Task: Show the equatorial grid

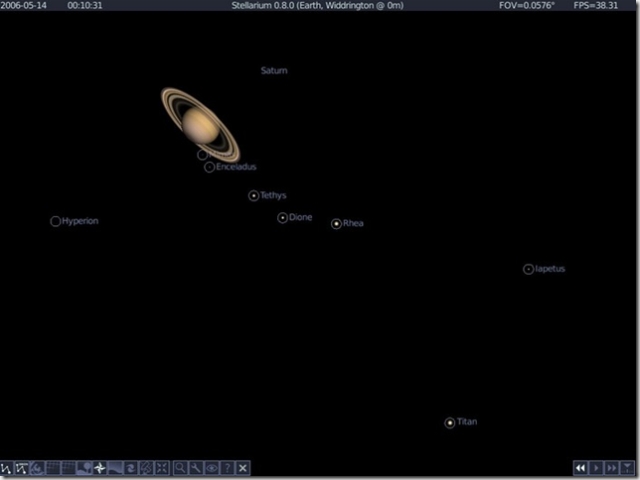Action: 68,468
